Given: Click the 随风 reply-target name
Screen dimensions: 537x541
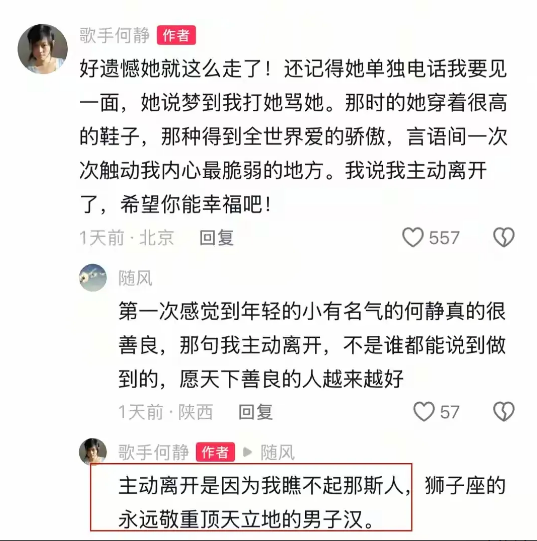Looking at the screenshot, I should point(277,452).
